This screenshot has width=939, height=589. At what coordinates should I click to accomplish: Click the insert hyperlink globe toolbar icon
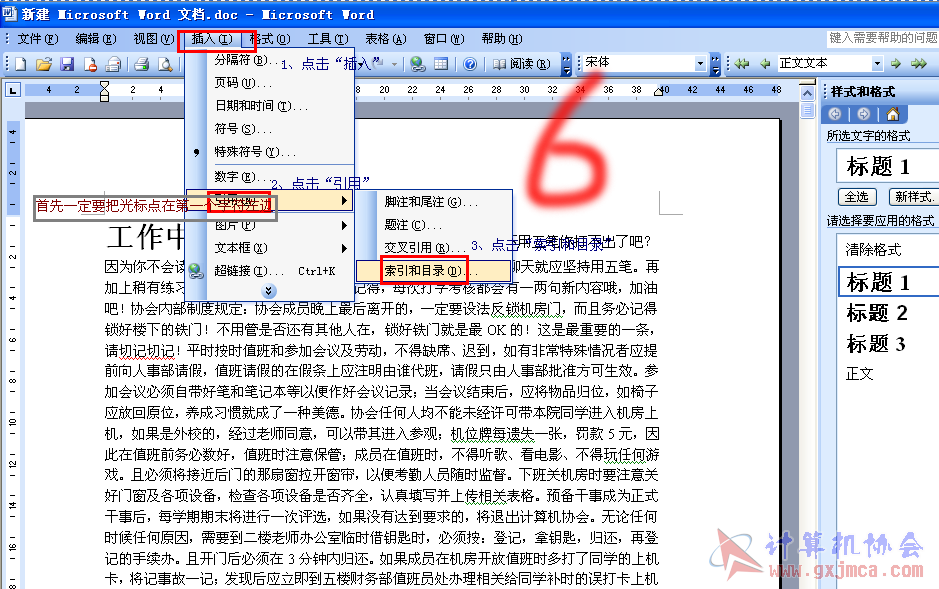click(x=418, y=63)
